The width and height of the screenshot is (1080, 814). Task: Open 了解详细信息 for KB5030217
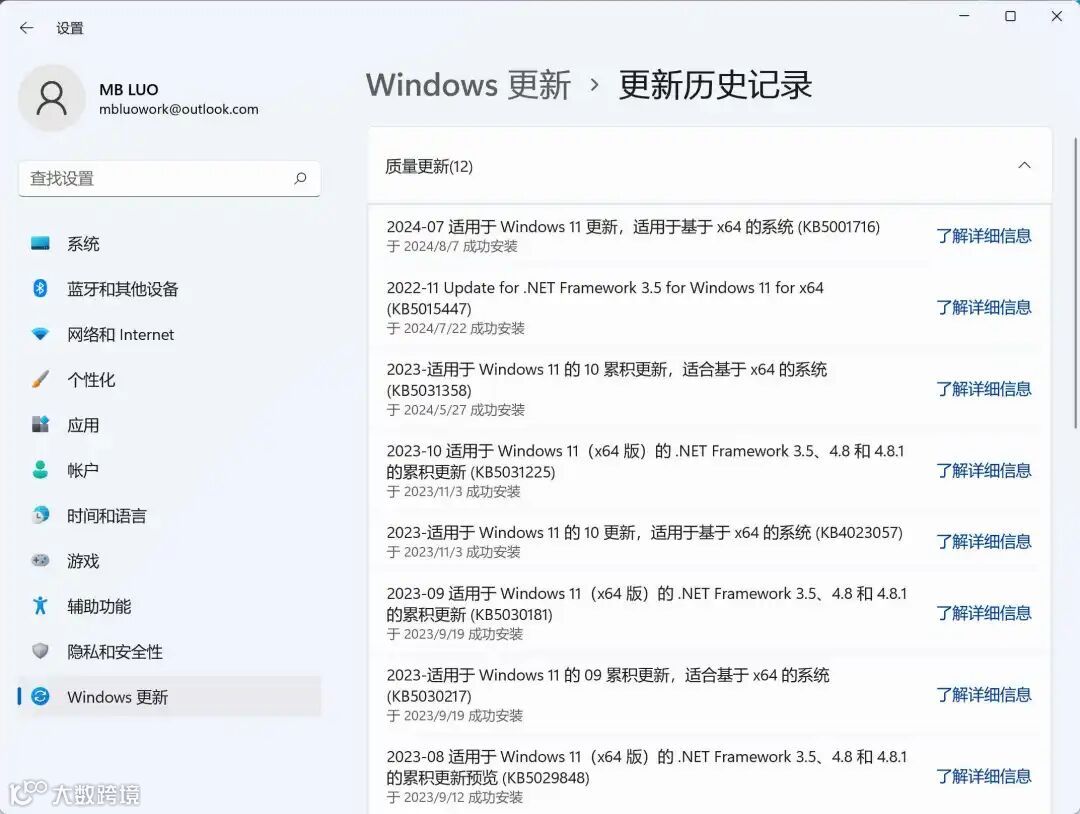pos(984,695)
